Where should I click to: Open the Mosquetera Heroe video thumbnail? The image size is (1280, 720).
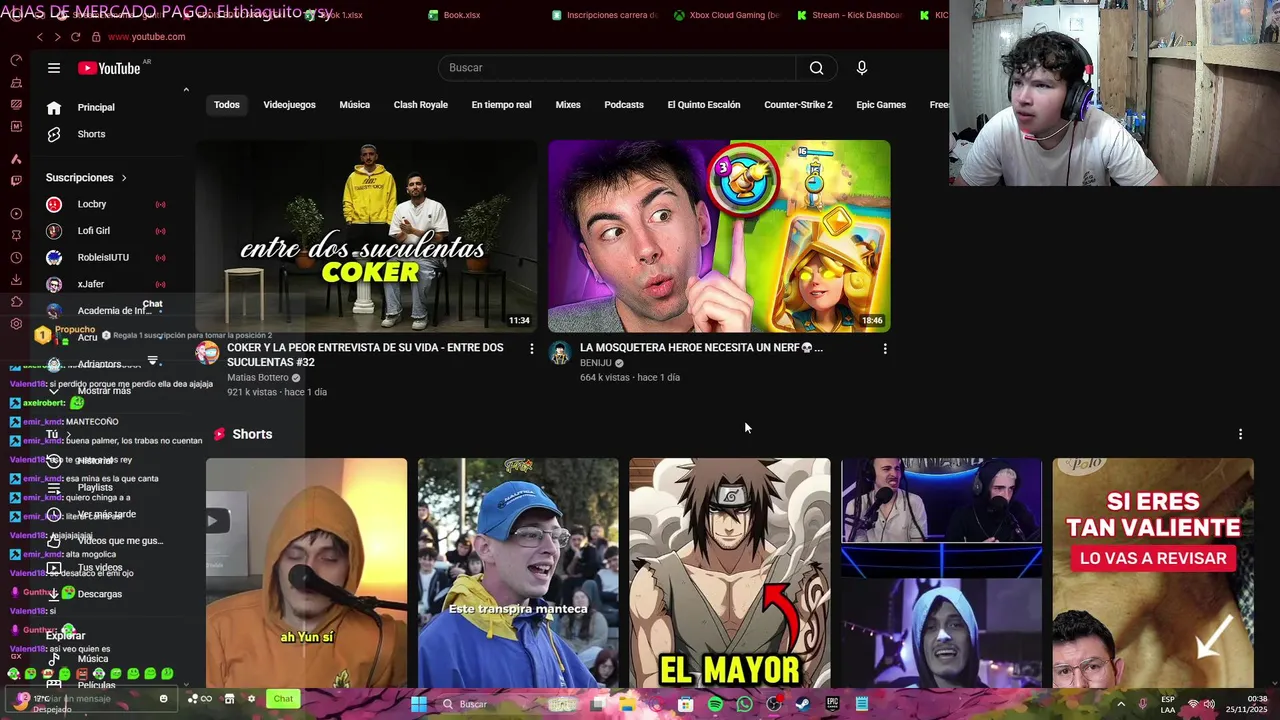(x=719, y=236)
